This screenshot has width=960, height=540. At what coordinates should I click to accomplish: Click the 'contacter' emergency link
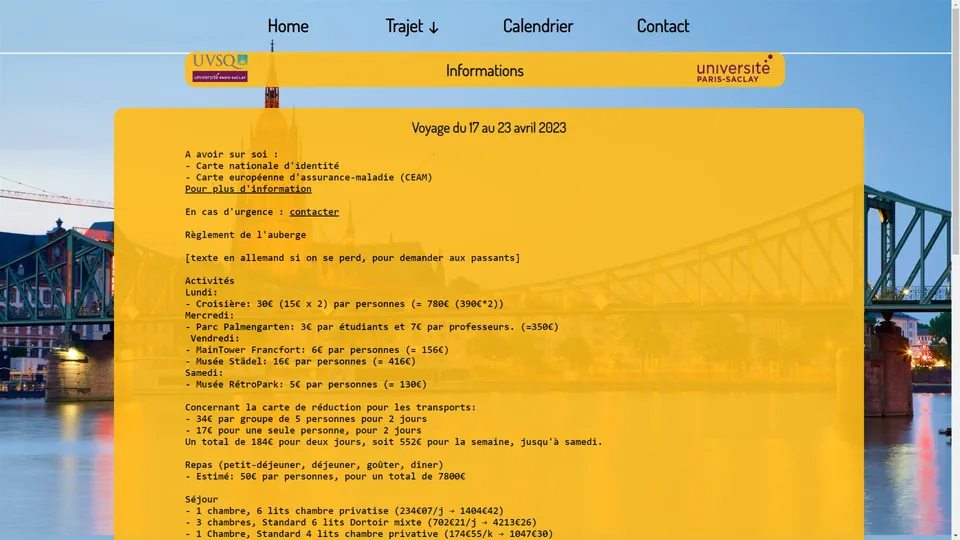(314, 212)
